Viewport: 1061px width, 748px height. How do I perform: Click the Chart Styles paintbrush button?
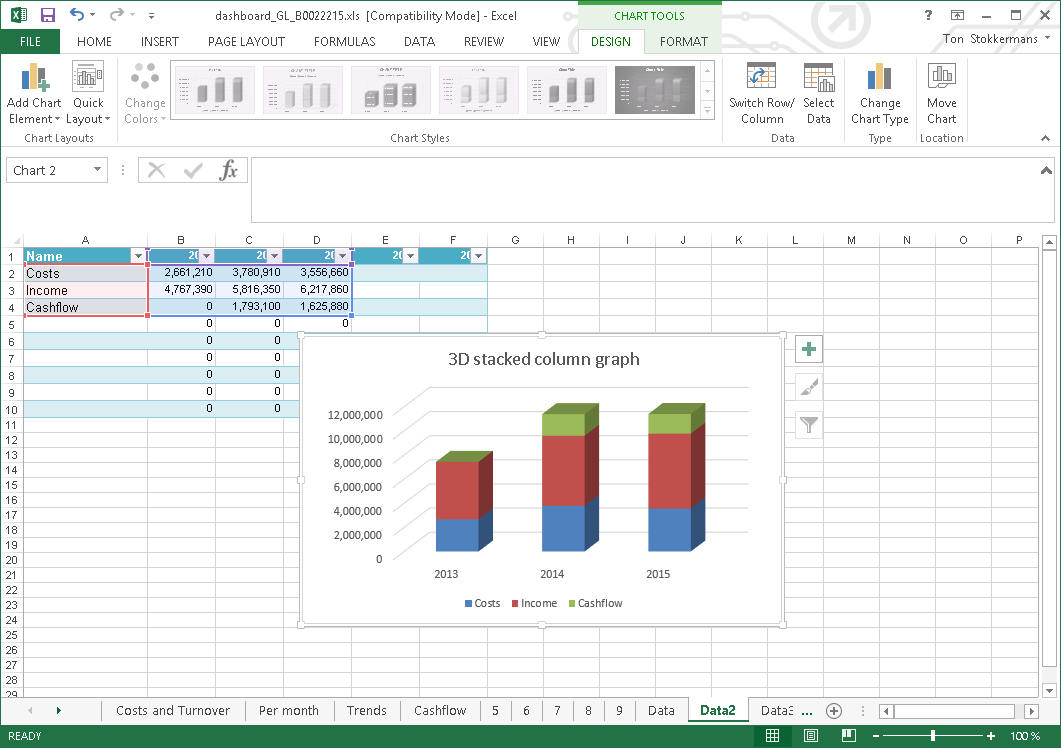pyautogui.click(x=809, y=387)
